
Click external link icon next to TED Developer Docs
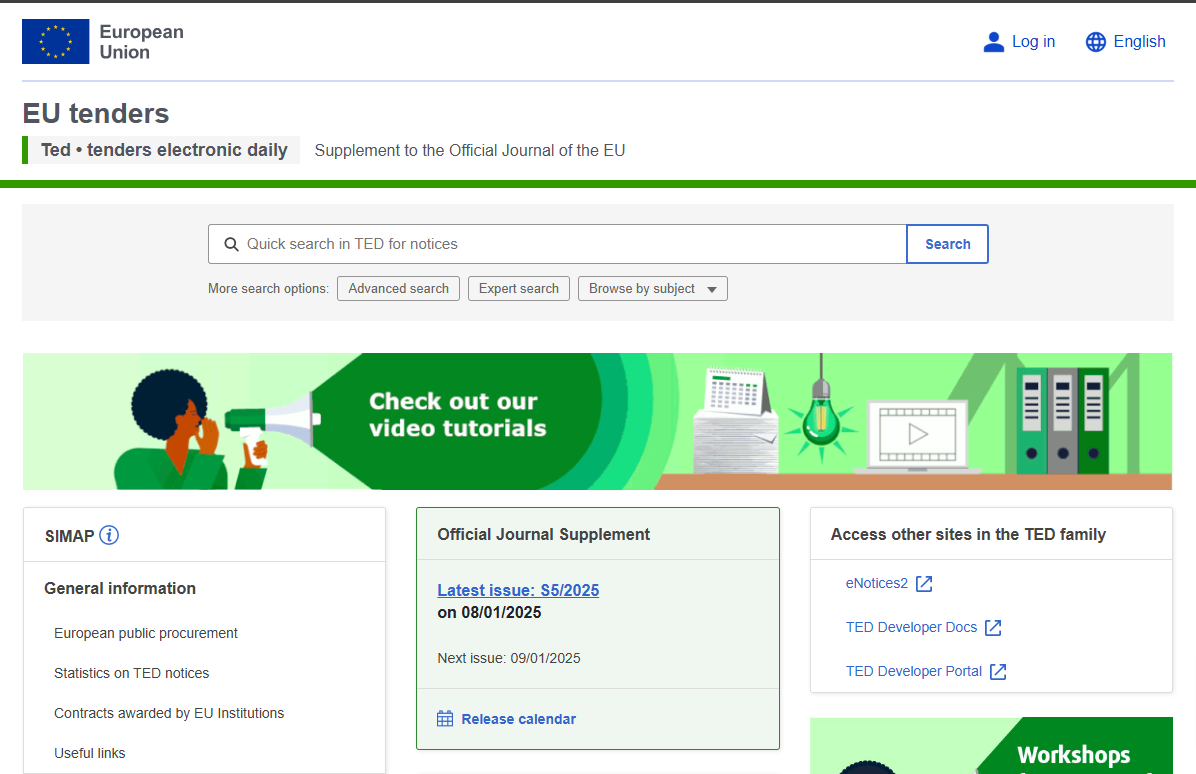pos(992,628)
